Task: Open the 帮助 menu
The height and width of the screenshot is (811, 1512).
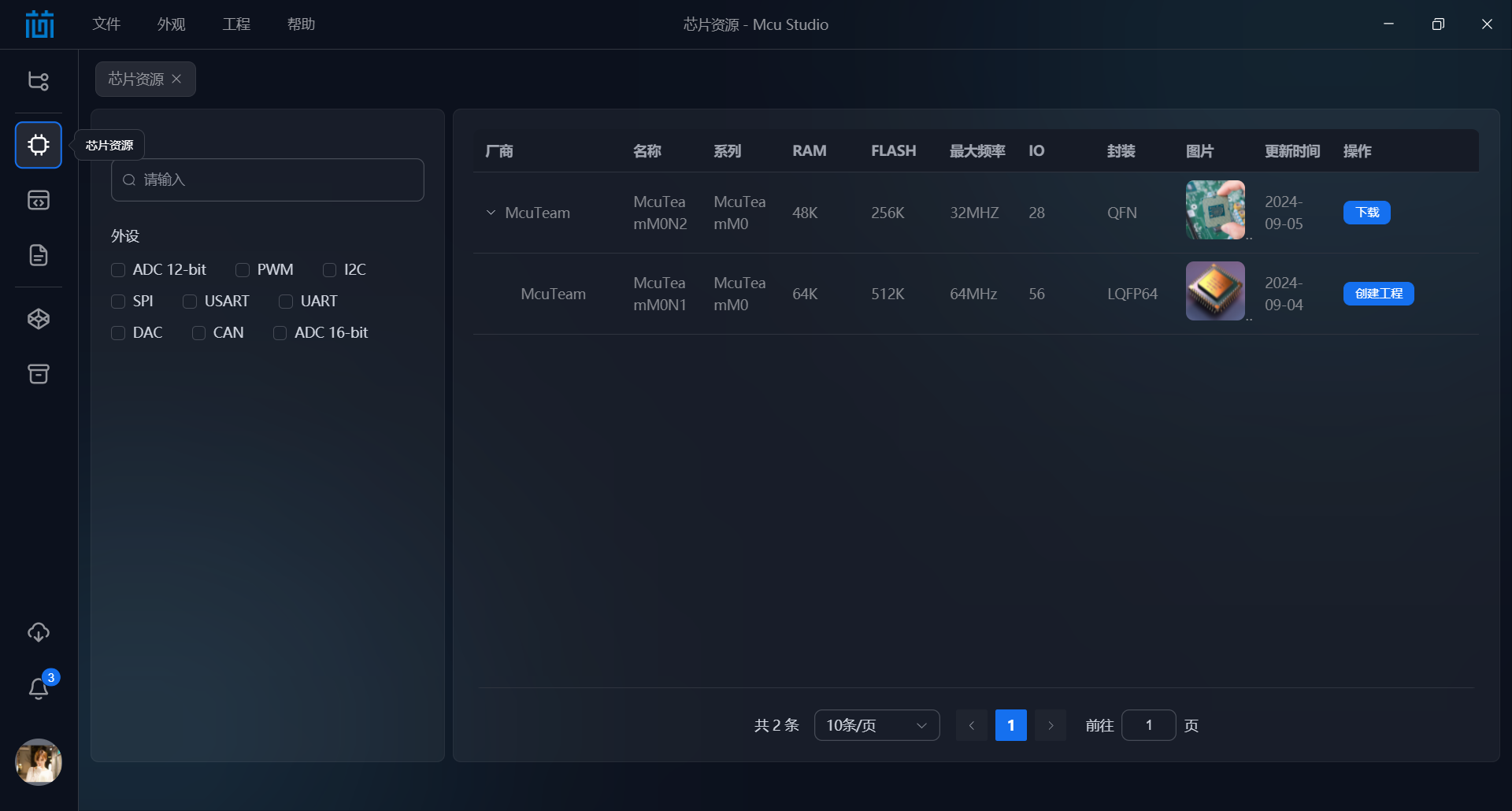Action: click(301, 24)
